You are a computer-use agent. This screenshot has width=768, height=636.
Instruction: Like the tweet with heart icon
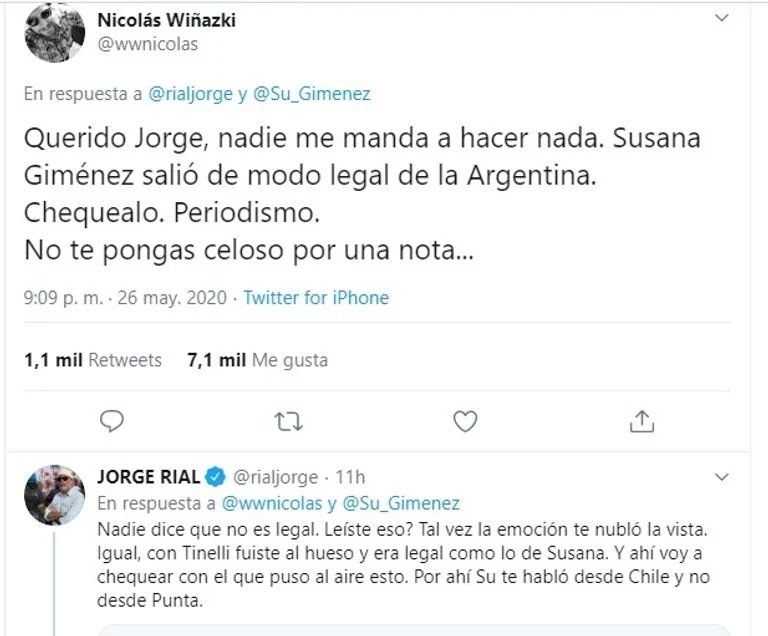pos(465,421)
